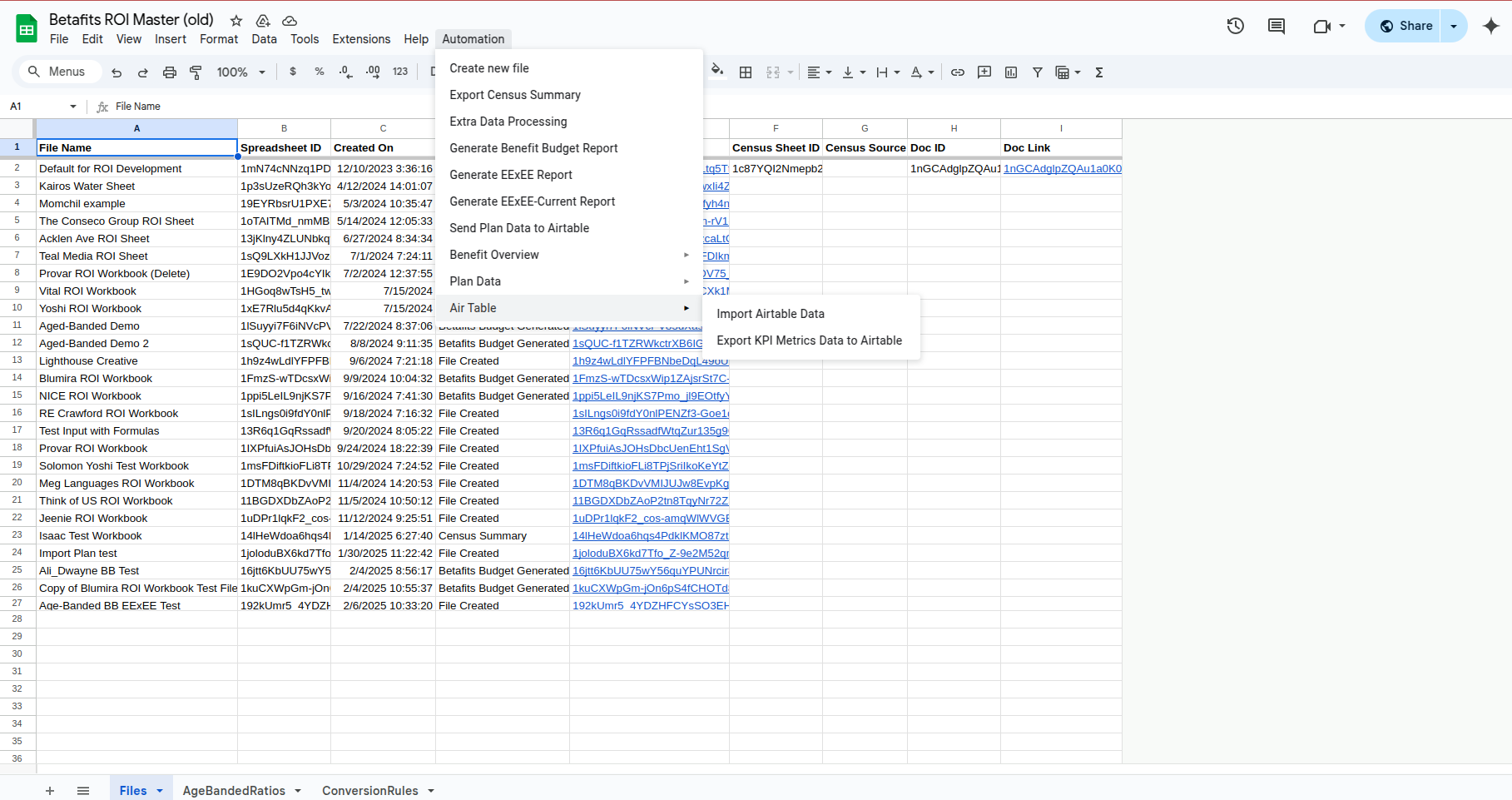Insert a link with the toolbar icon
This screenshot has width=1512, height=800.
tap(958, 72)
